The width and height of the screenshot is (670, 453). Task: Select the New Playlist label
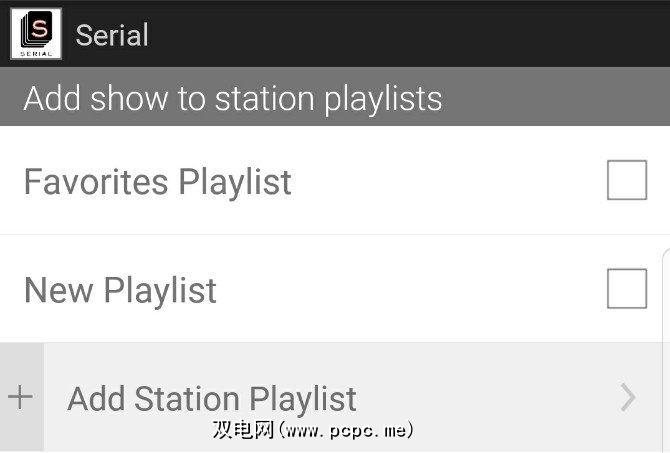tap(120, 291)
